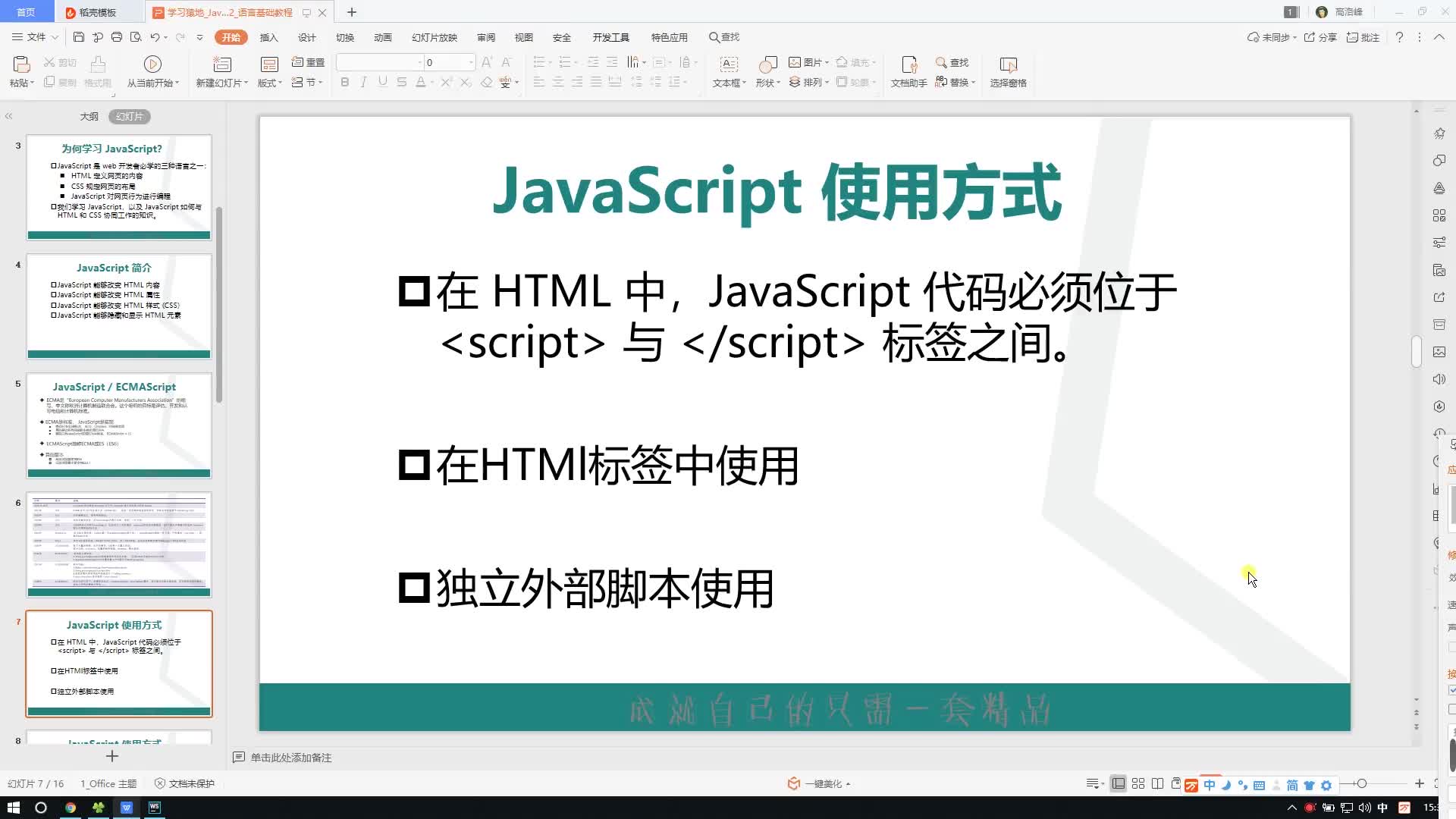Open the 一键美化 beautify option
This screenshot has width=1456, height=819.
point(819,783)
